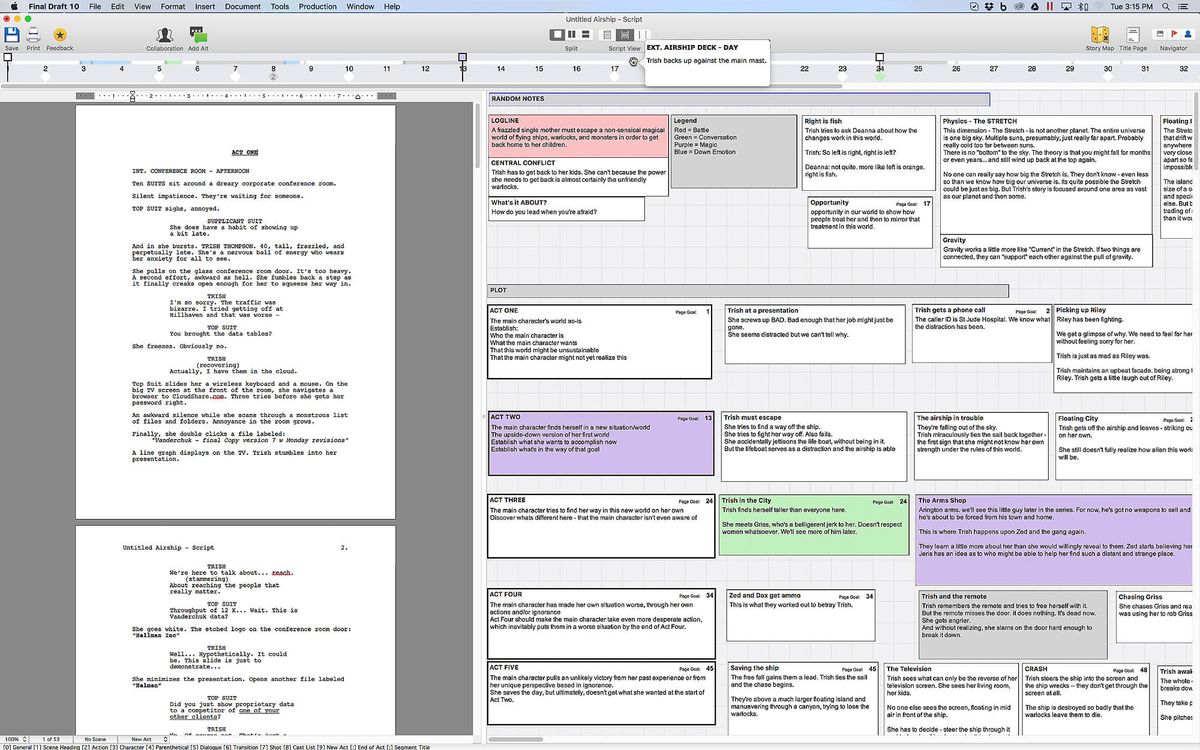
Task: Open the 100% zoom level selector
Action: 12,739
